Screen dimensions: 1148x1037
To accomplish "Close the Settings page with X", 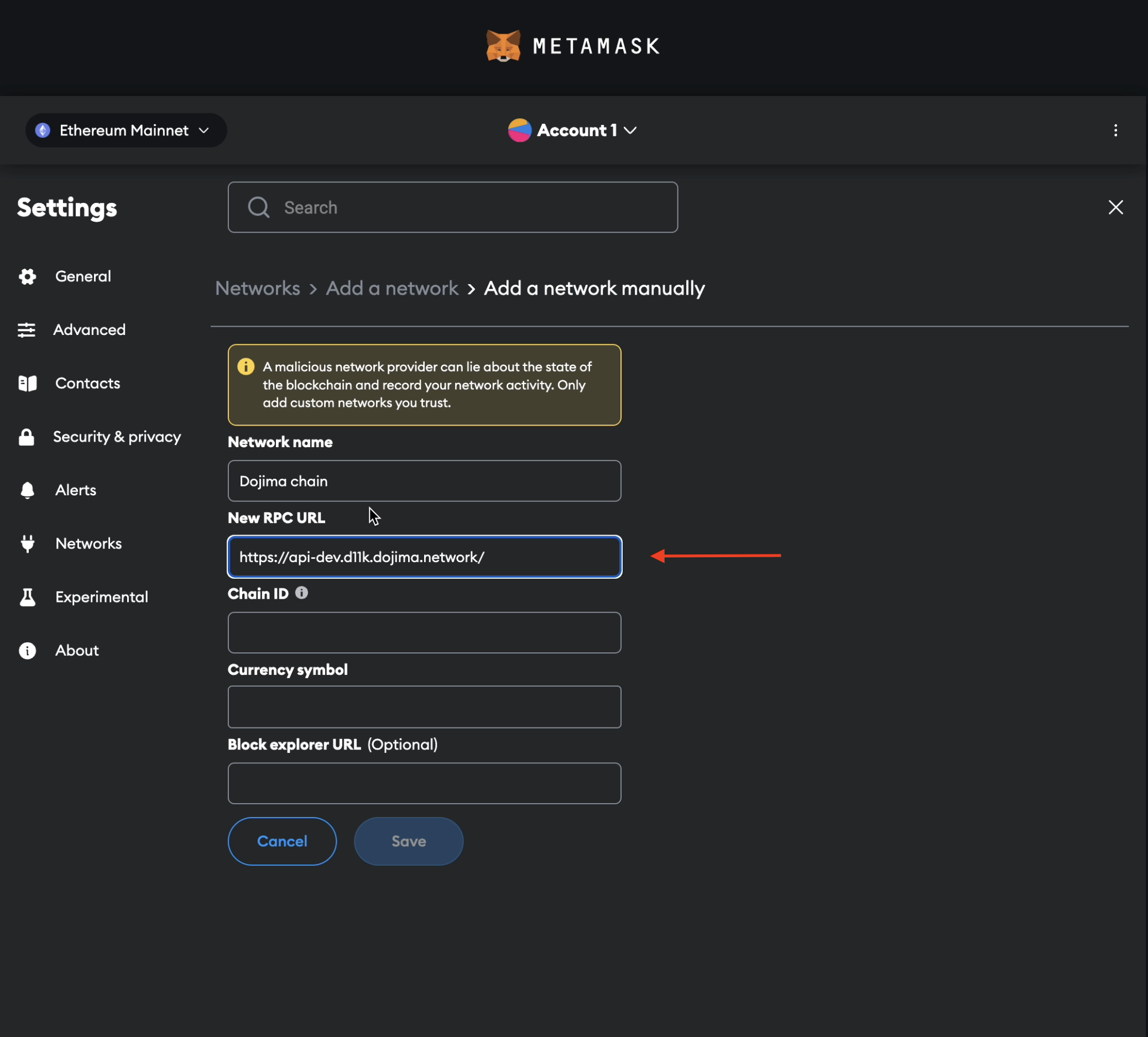I will tap(1115, 207).
